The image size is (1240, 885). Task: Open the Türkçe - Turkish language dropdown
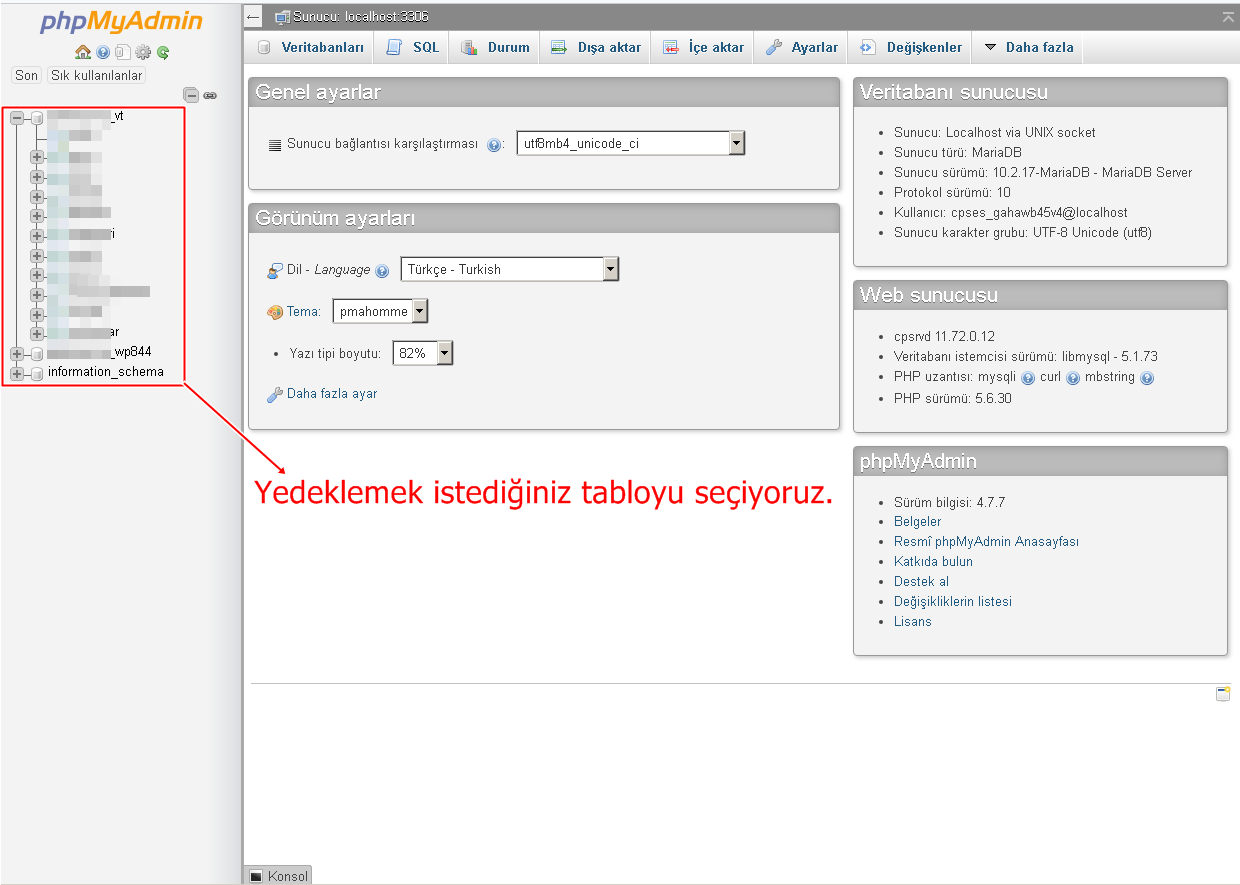[510, 269]
